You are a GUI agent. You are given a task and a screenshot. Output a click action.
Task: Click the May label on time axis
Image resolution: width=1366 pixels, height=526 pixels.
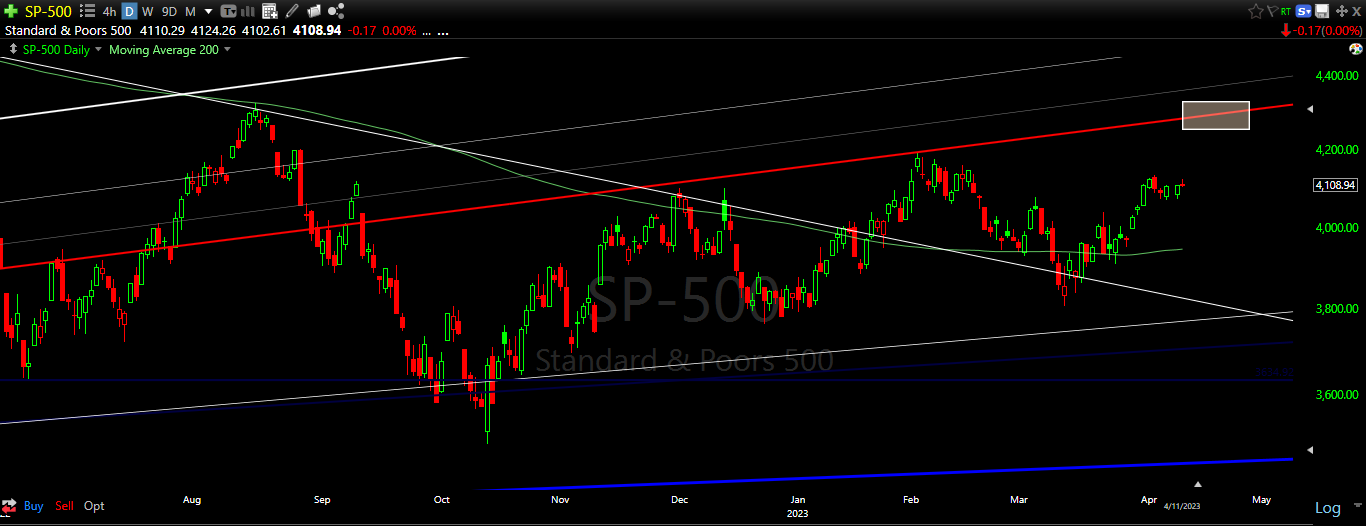tap(1261, 498)
